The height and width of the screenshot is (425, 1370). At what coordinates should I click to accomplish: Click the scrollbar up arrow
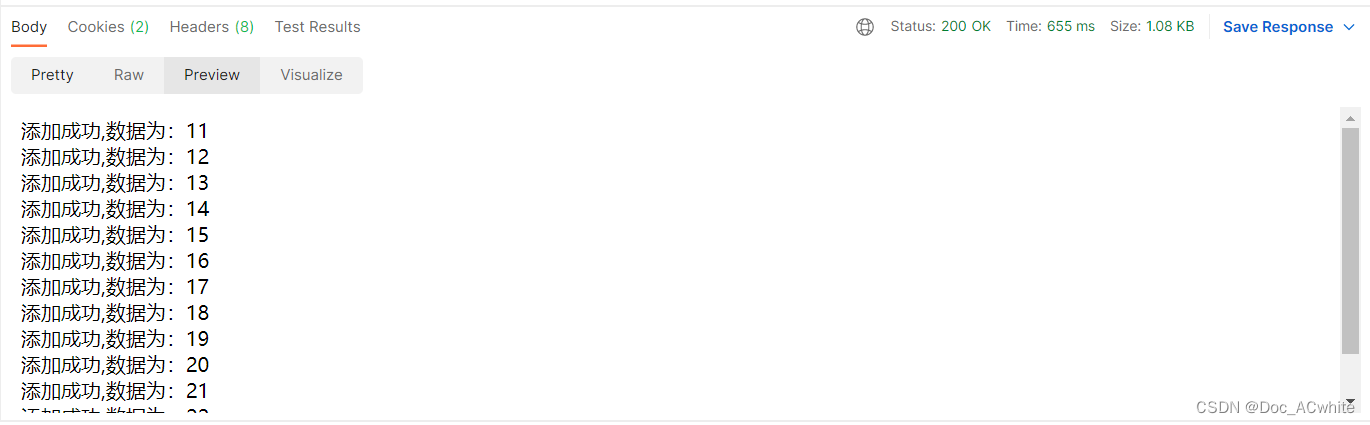pos(1351,118)
